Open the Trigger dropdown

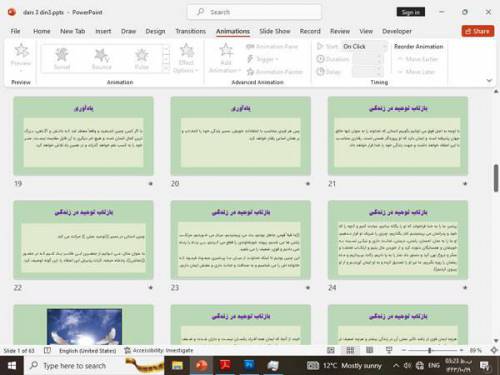263,59
